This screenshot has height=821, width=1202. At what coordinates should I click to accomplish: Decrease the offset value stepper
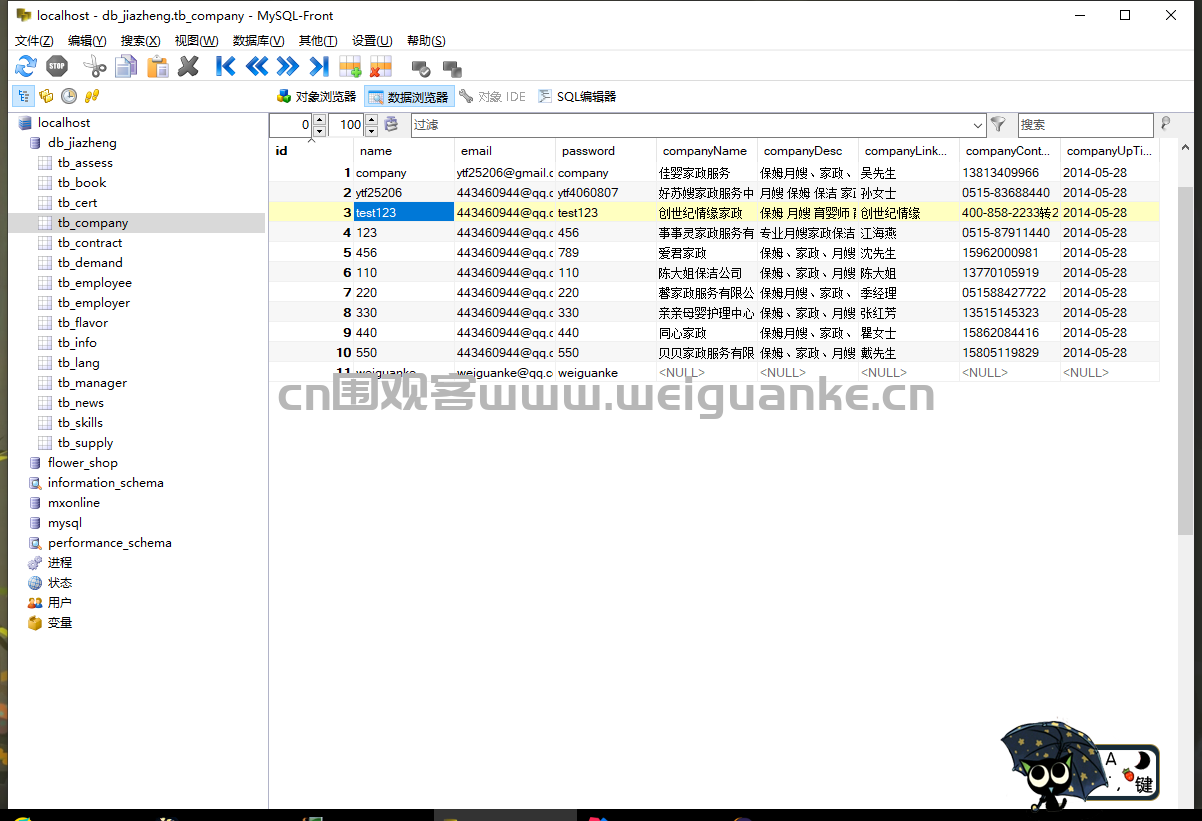coord(319,131)
